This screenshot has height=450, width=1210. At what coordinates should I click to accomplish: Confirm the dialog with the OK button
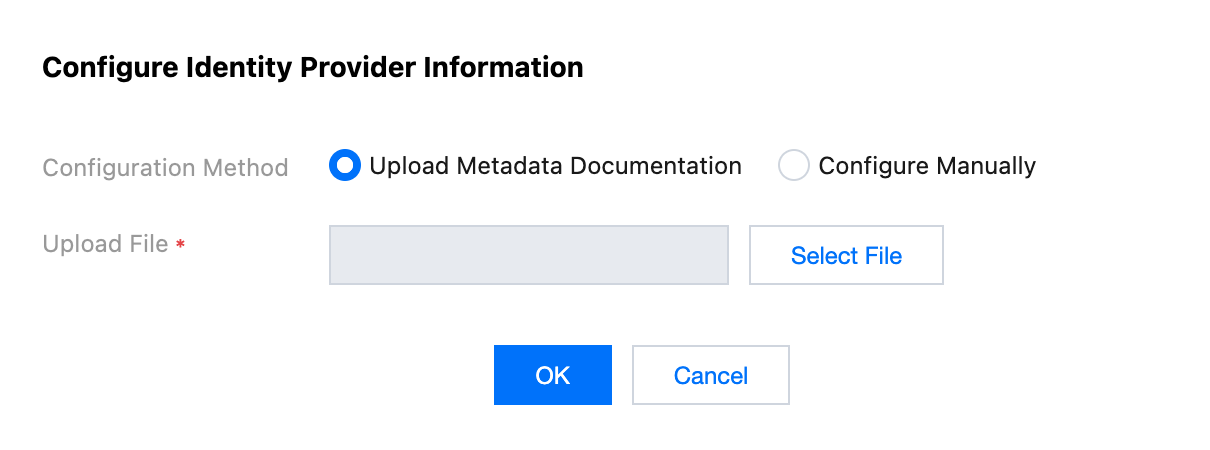pyautogui.click(x=552, y=375)
